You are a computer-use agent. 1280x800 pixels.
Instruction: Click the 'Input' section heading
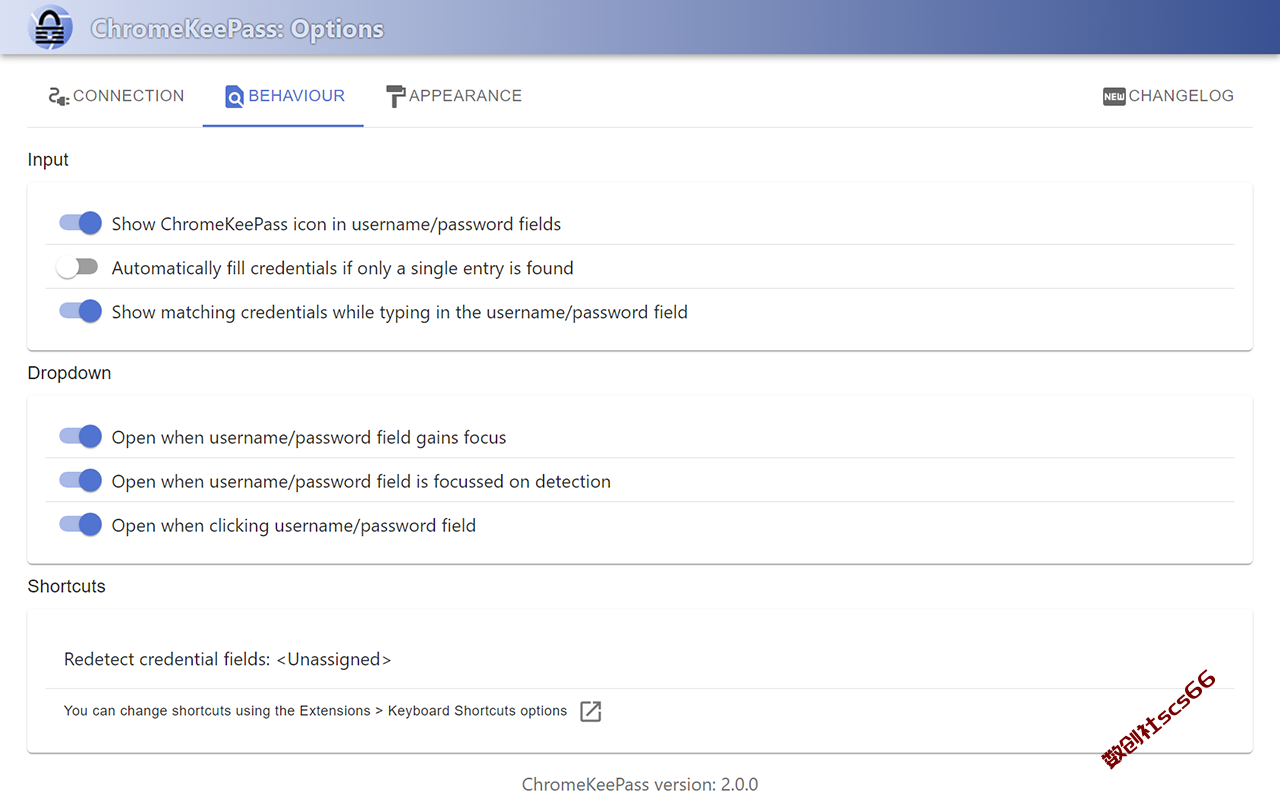(48, 160)
